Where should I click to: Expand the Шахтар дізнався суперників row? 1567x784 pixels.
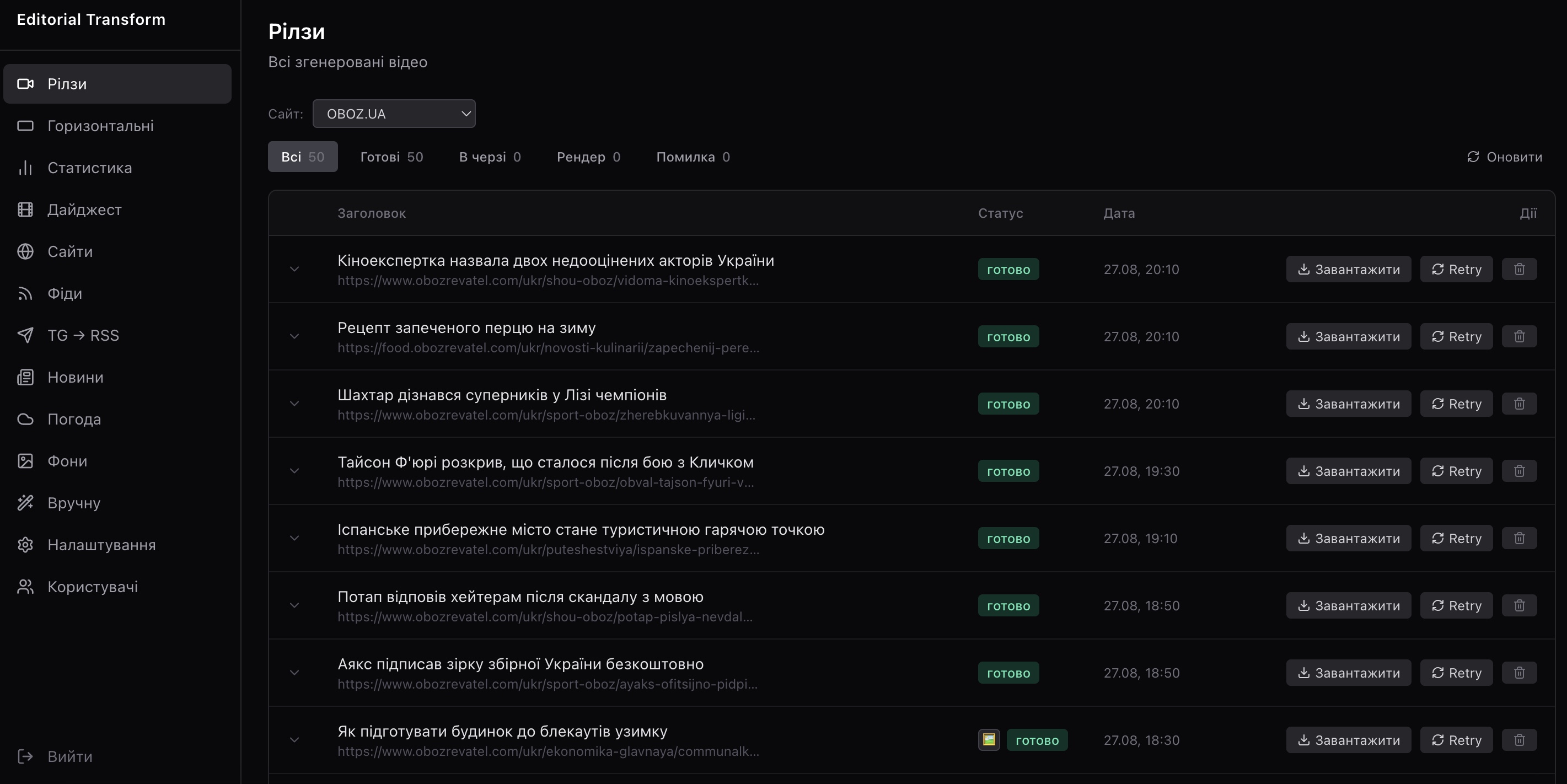(x=294, y=404)
